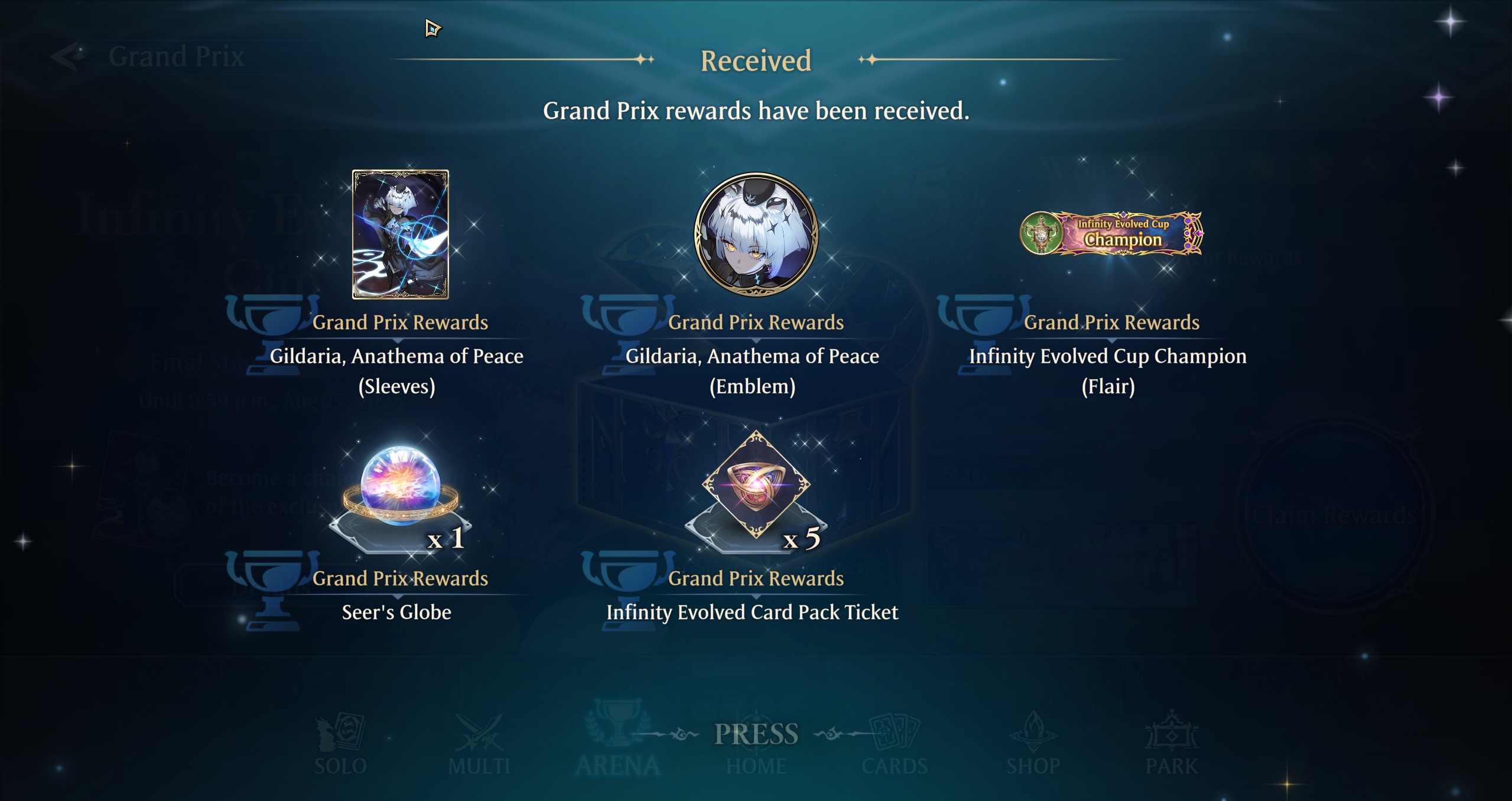
Task: Click Gildaria, Anathema of Peace (Emblem) text
Action: (752, 371)
